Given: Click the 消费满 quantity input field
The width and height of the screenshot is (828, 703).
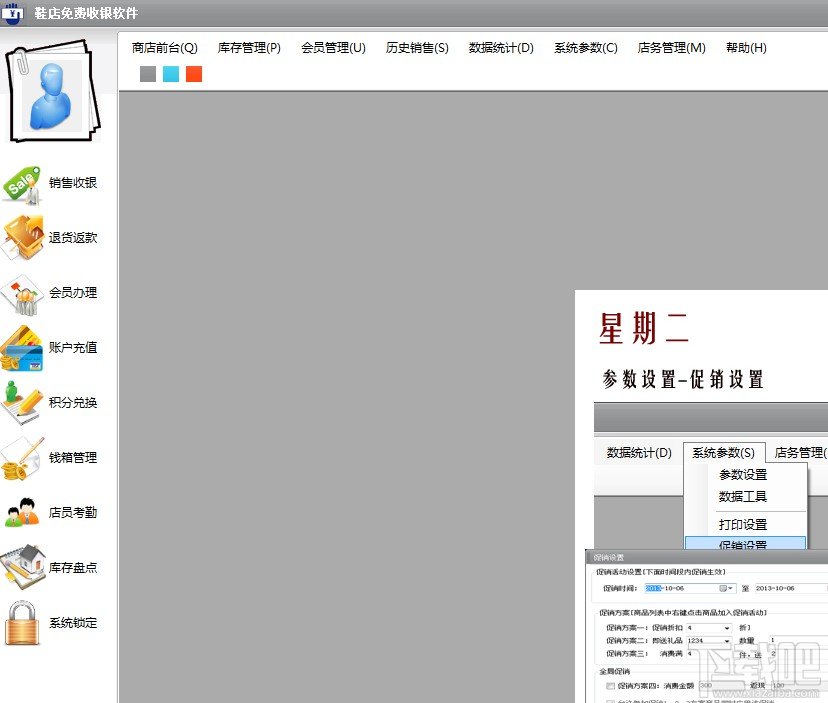Looking at the screenshot, I should 709,653.
